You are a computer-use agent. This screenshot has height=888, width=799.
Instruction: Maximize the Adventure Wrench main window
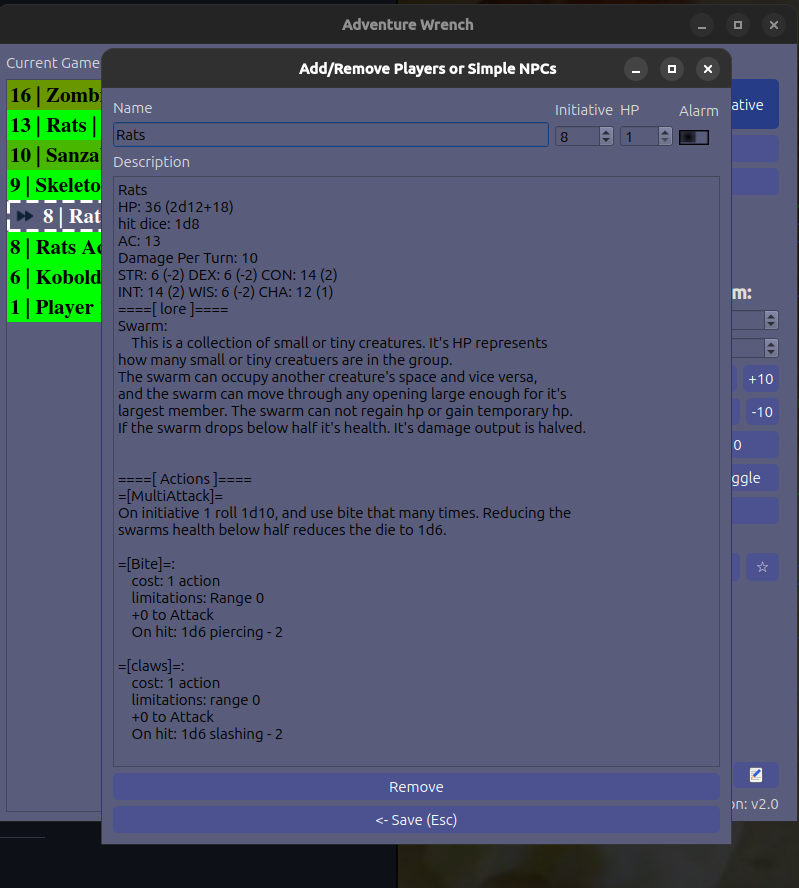click(x=737, y=25)
